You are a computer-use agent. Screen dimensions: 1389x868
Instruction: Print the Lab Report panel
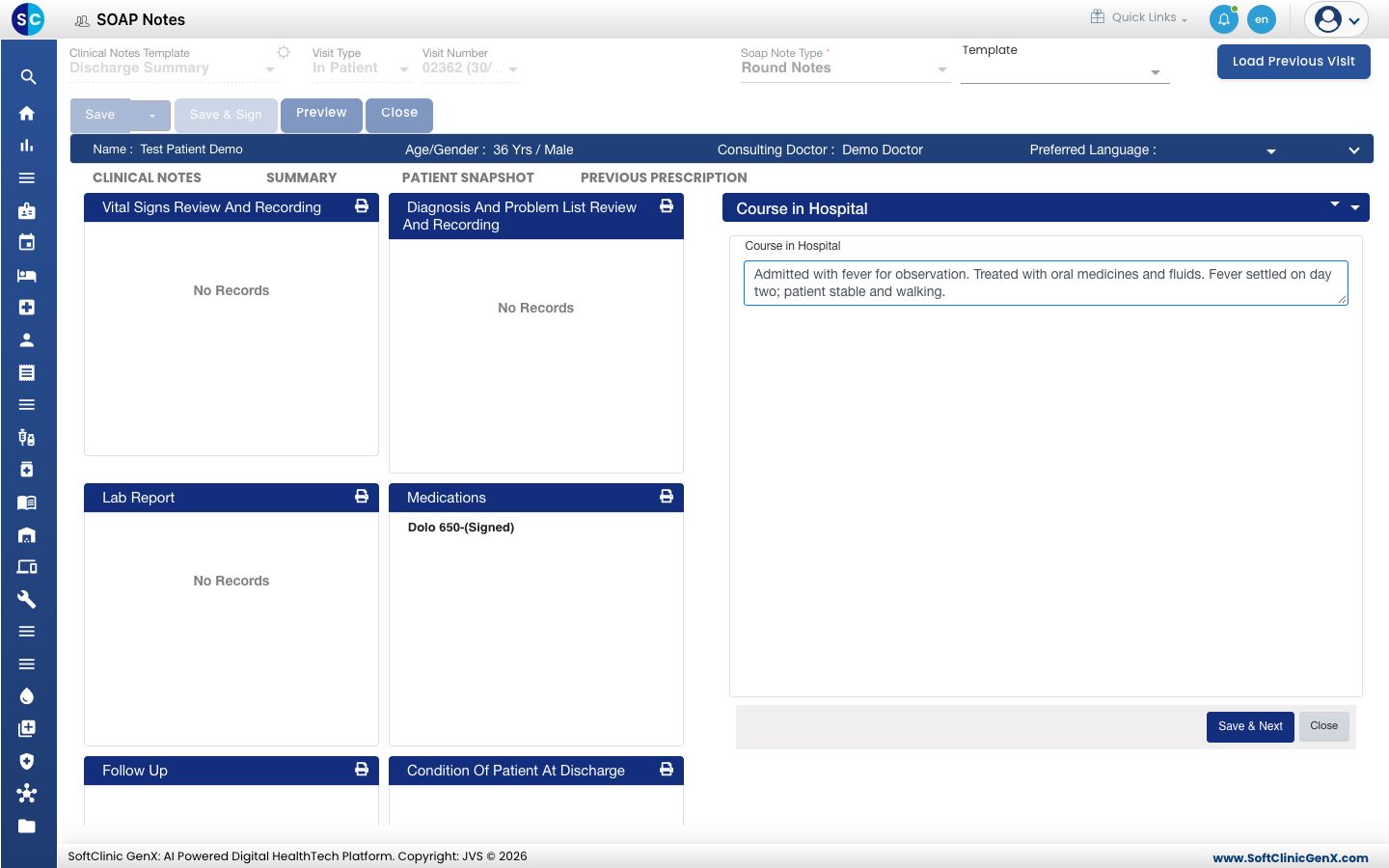pos(362,496)
